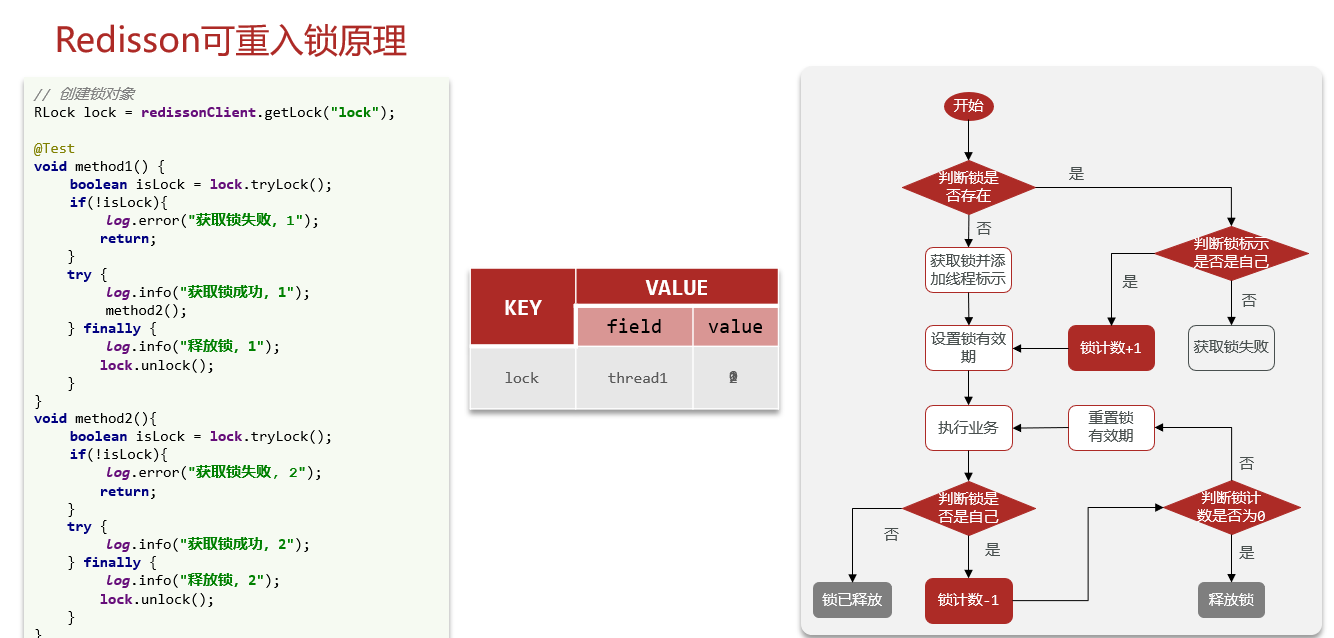Select the 重置锁有效期 box

pos(1111,428)
